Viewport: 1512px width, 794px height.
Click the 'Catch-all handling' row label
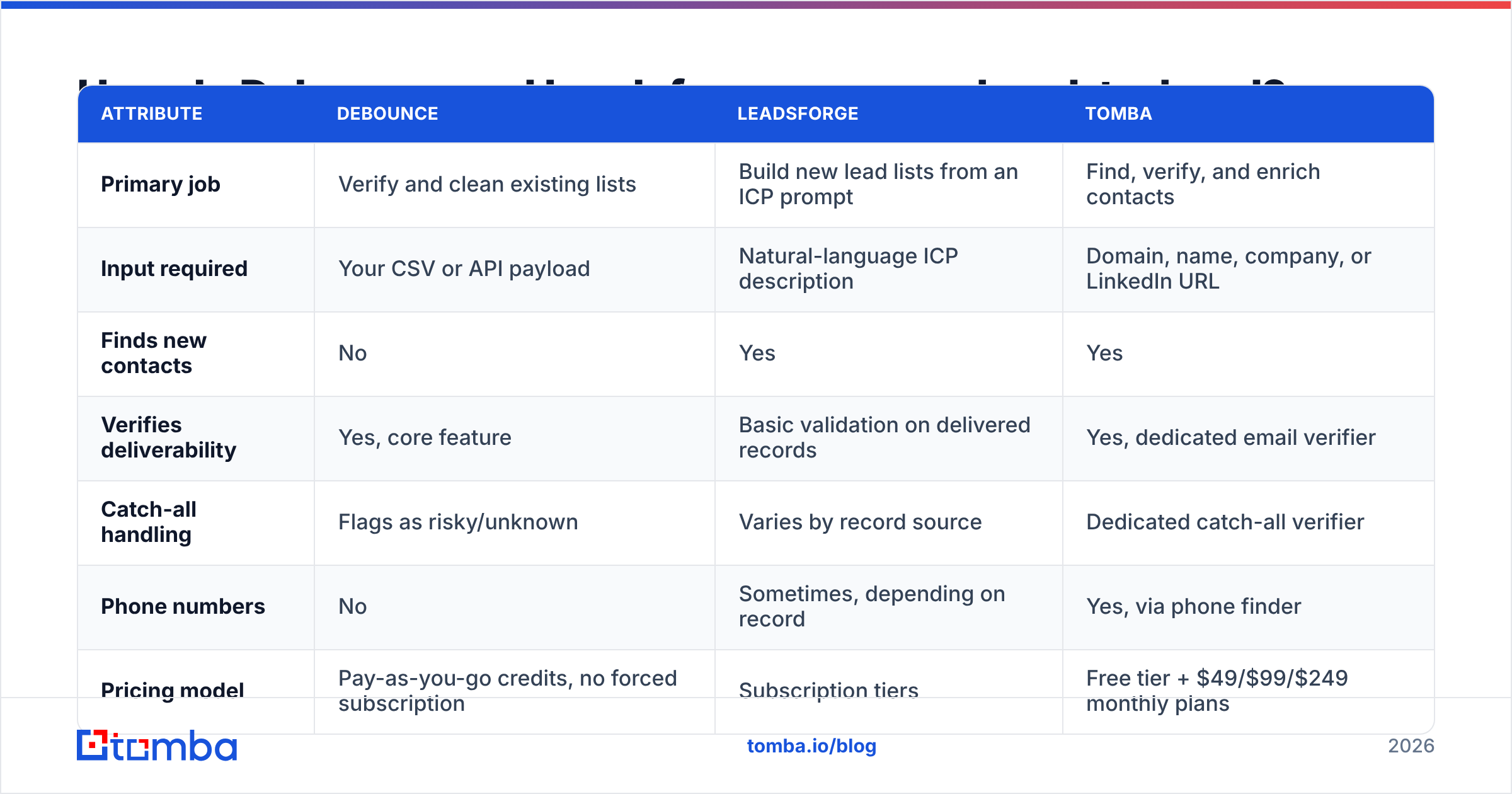click(149, 522)
